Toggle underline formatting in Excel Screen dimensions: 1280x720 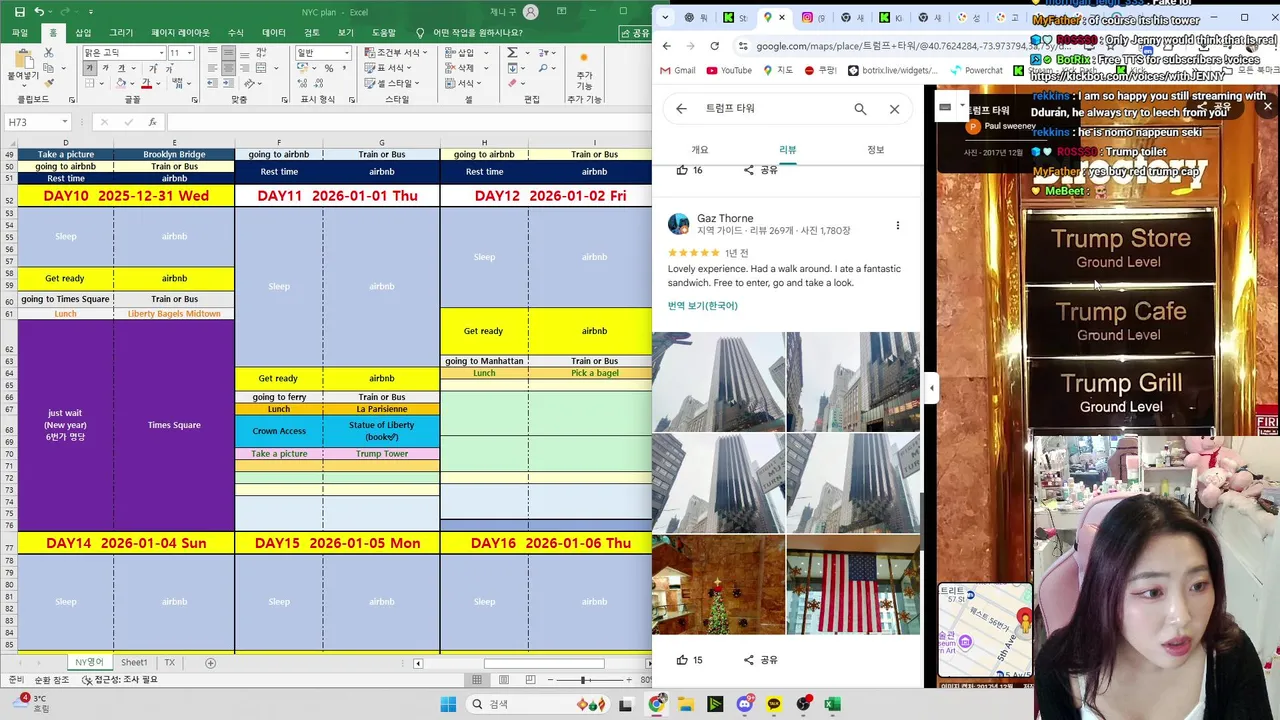click(x=120, y=68)
